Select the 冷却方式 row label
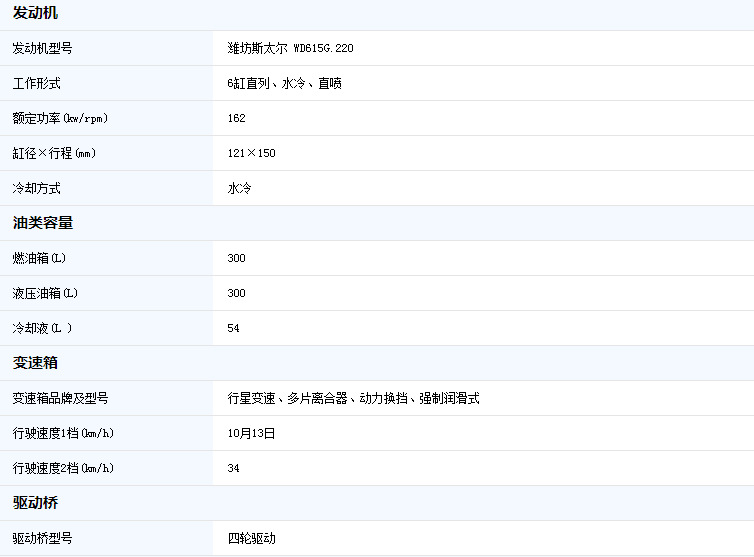Screen dimensions: 754x557 [36, 188]
